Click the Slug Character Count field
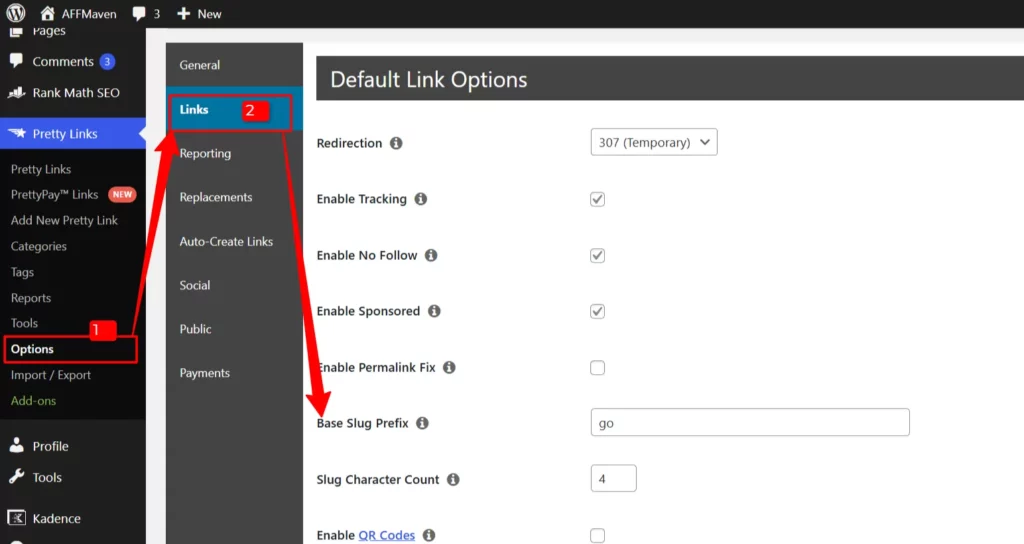 613,479
